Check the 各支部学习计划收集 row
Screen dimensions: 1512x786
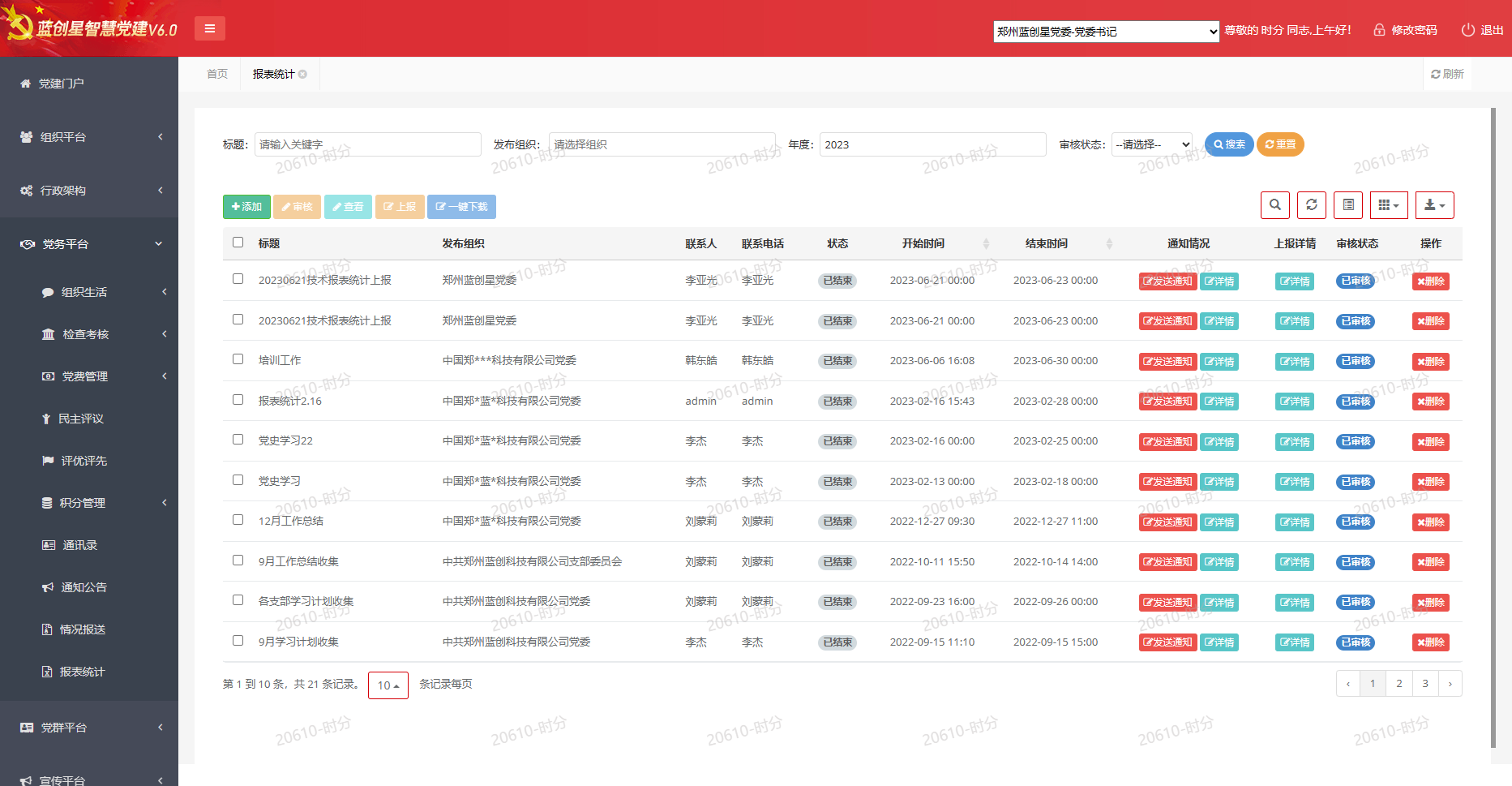238,599
